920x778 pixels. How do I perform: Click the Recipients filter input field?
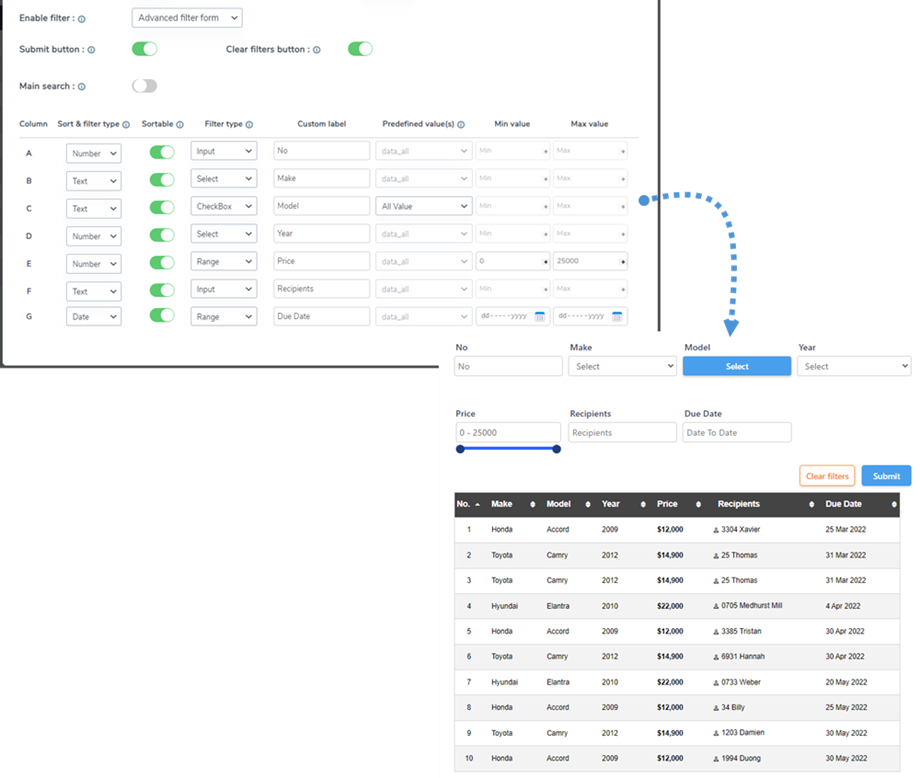tap(623, 433)
